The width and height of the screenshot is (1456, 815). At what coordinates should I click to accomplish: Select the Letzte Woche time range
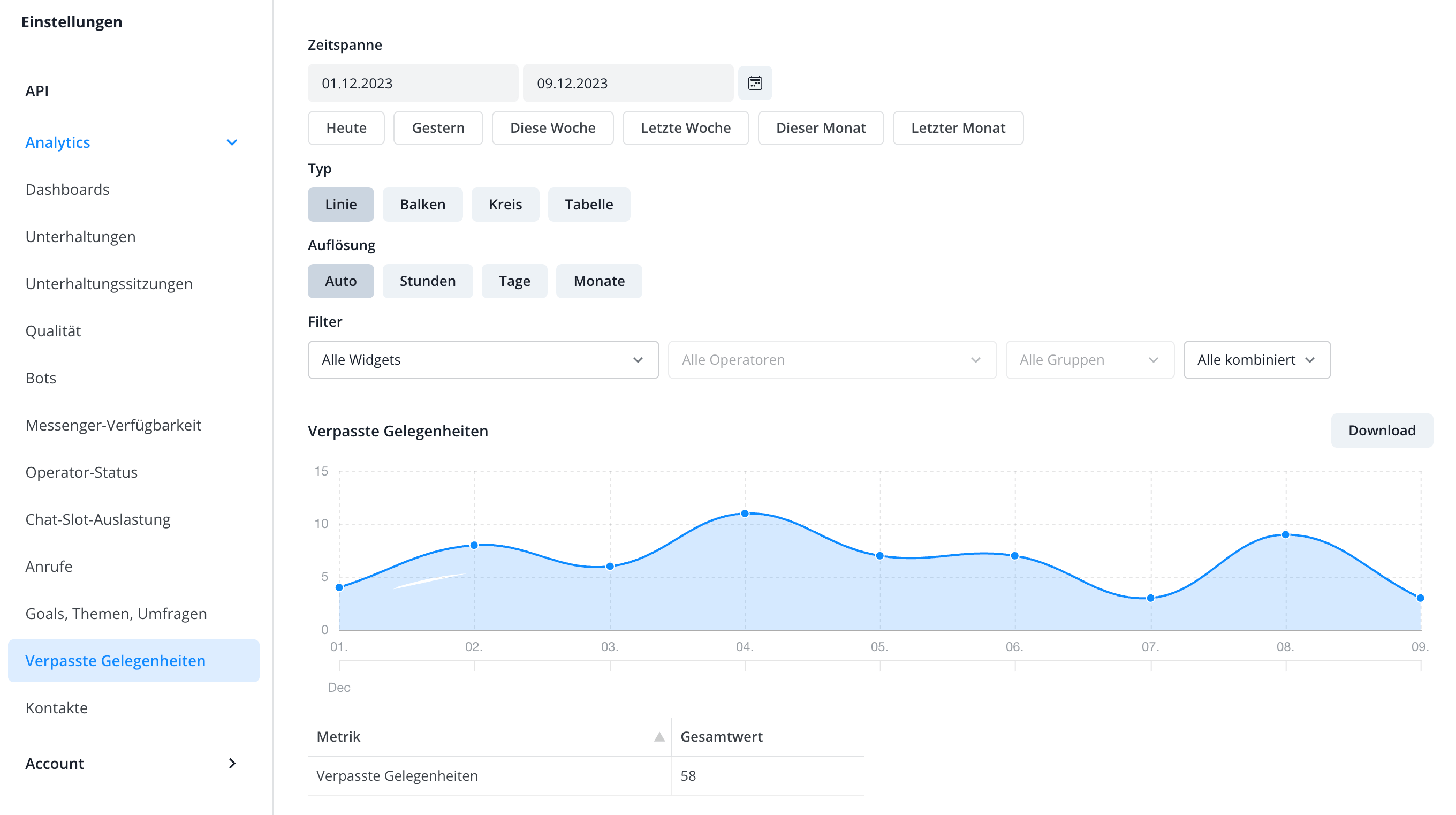[685, 128]
